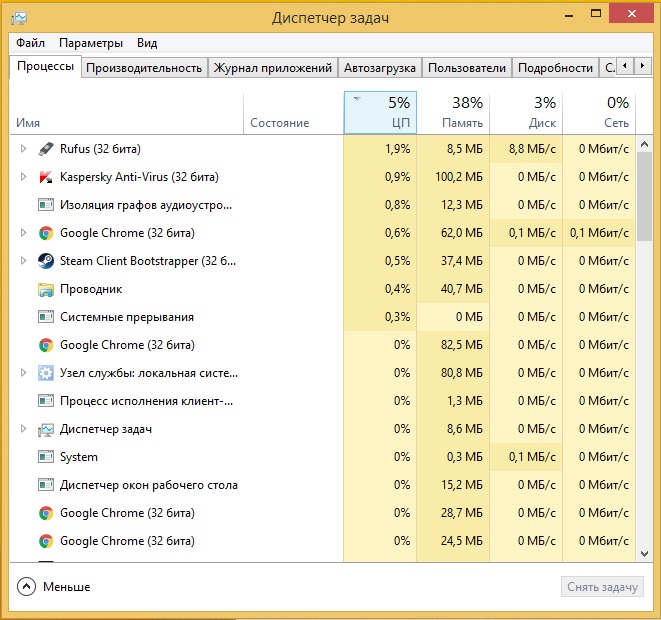The width and height of the screenshot is (661, 620).
Task: Switch to the Автозагрузка tab
Action: point(380,68)
